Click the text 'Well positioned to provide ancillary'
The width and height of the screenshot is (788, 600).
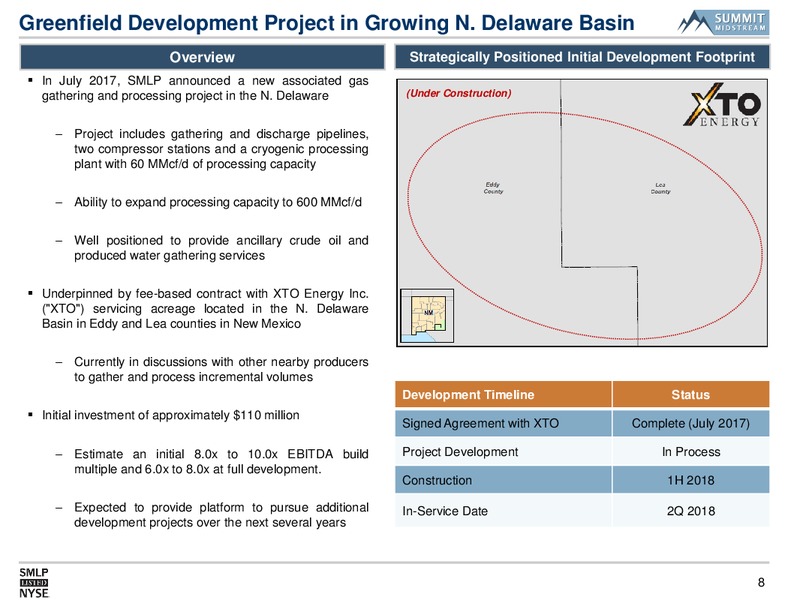click(221, 248)
